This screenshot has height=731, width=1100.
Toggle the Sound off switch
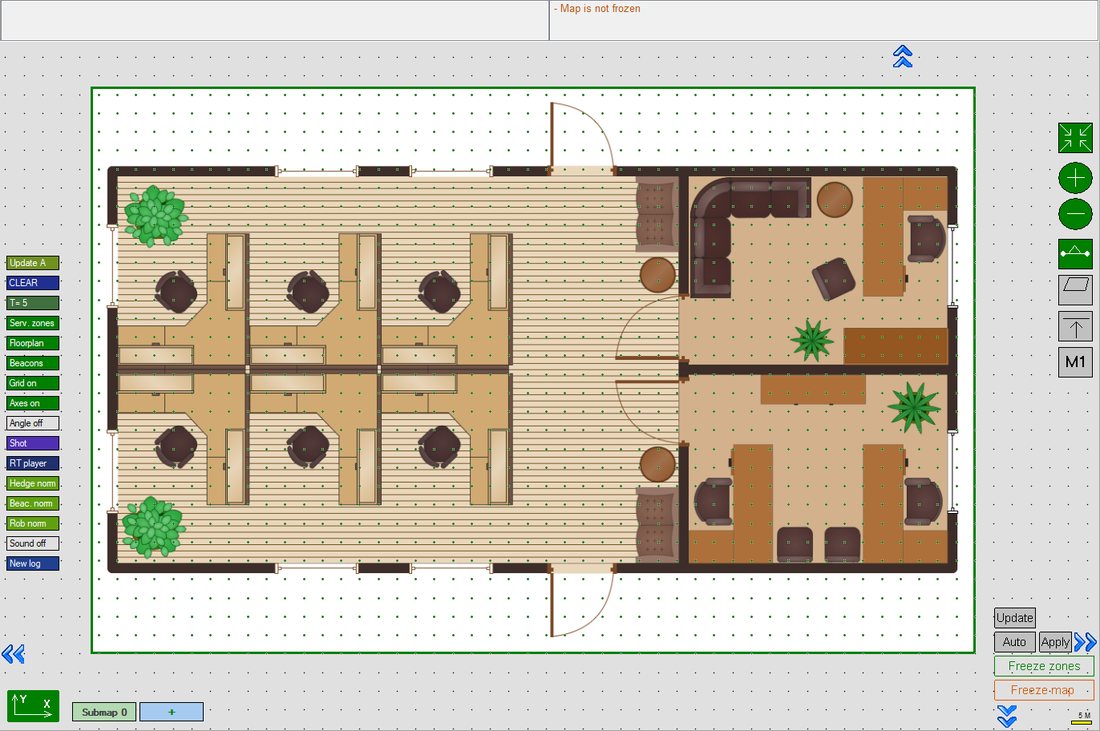32,543
